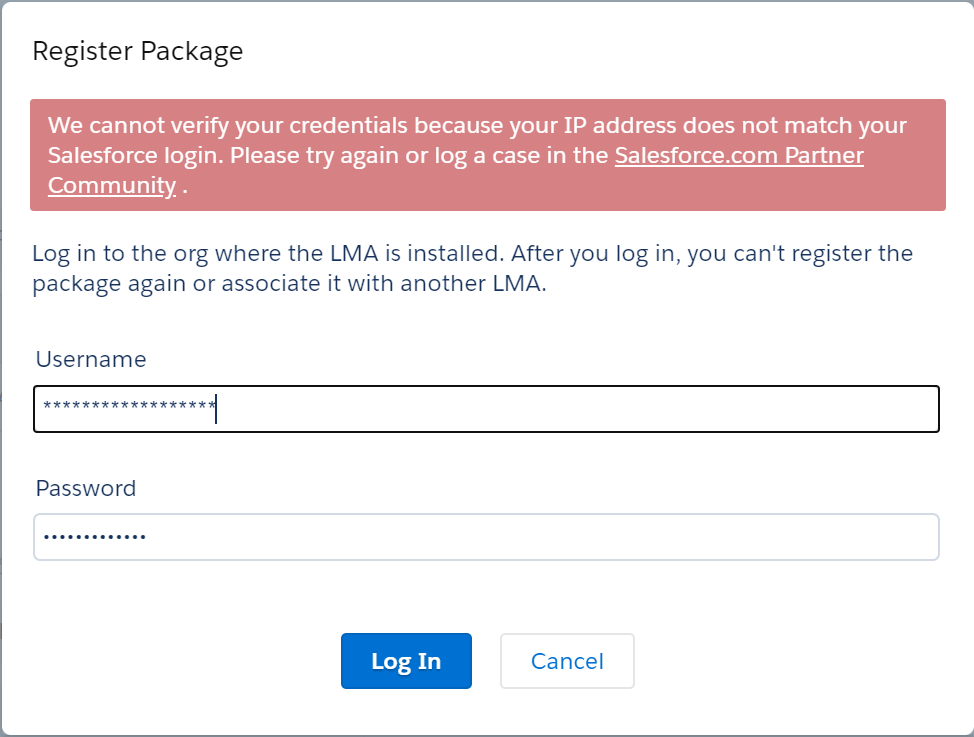This screenshot has height=737, width=974.
Task: Click the underlined word Community in the error
Action: pyautogui.click(x=112, y=186)
